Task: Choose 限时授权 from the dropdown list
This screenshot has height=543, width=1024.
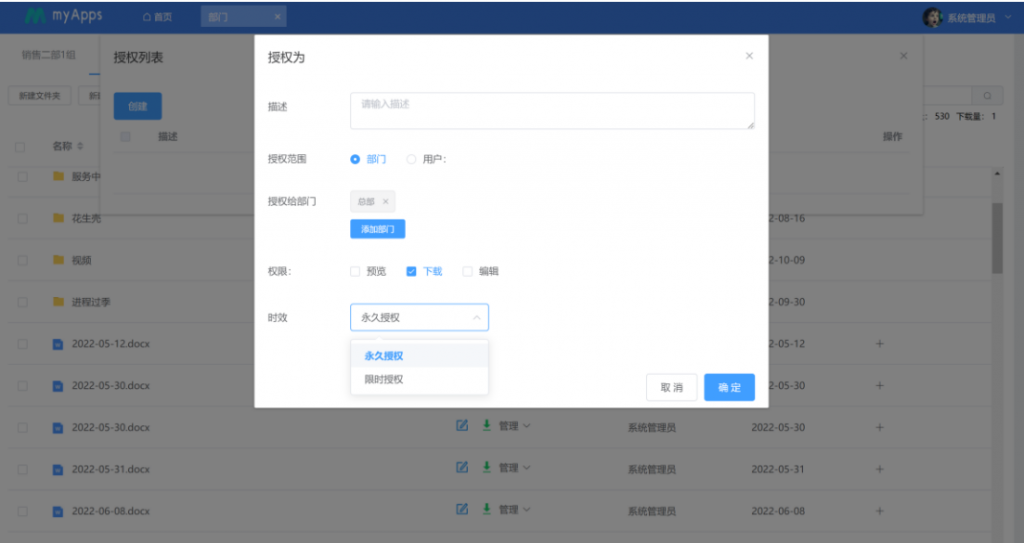Action: pos(384,379)
